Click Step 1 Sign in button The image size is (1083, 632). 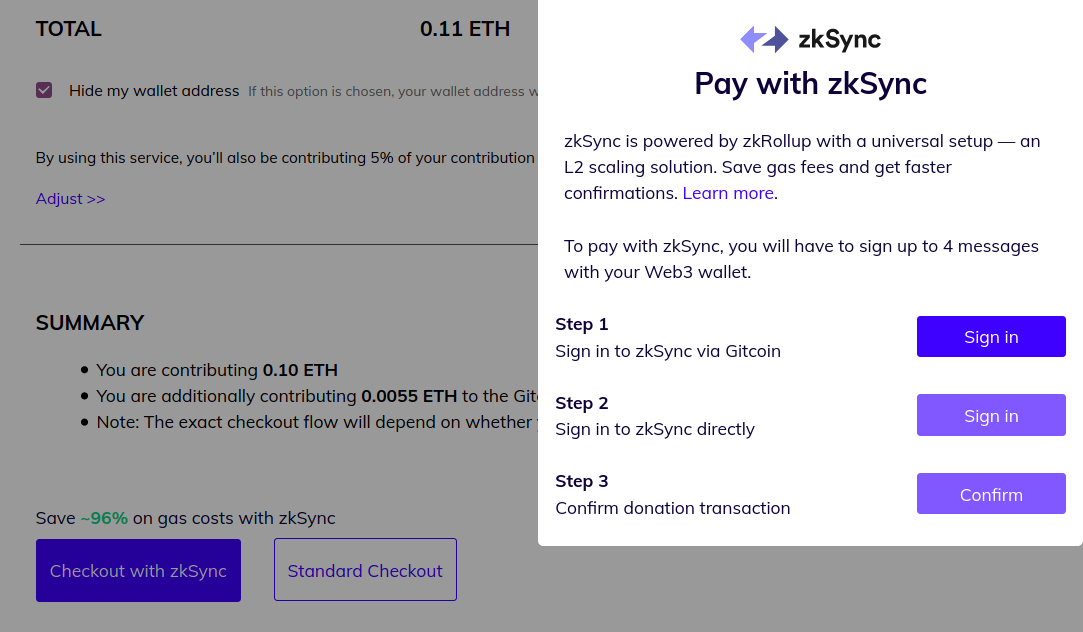pos(991,336)
